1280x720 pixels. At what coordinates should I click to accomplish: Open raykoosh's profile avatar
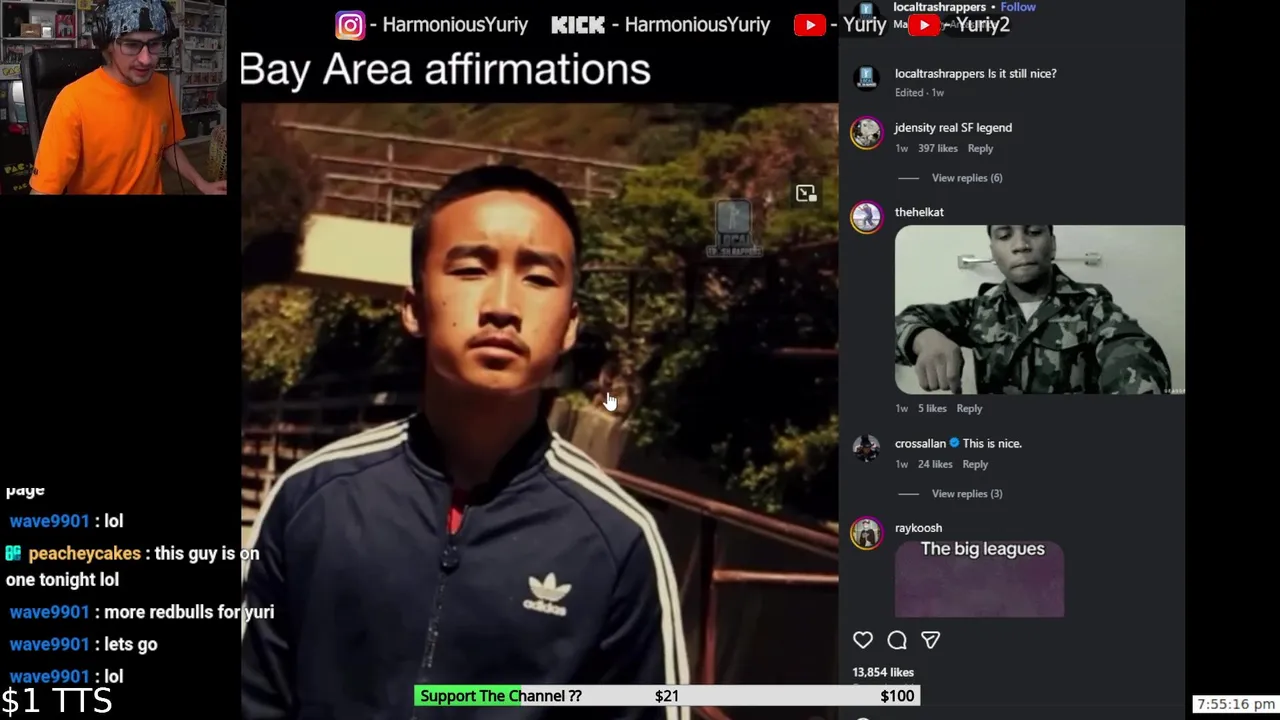pyautogui.click(x=867, y=533)
